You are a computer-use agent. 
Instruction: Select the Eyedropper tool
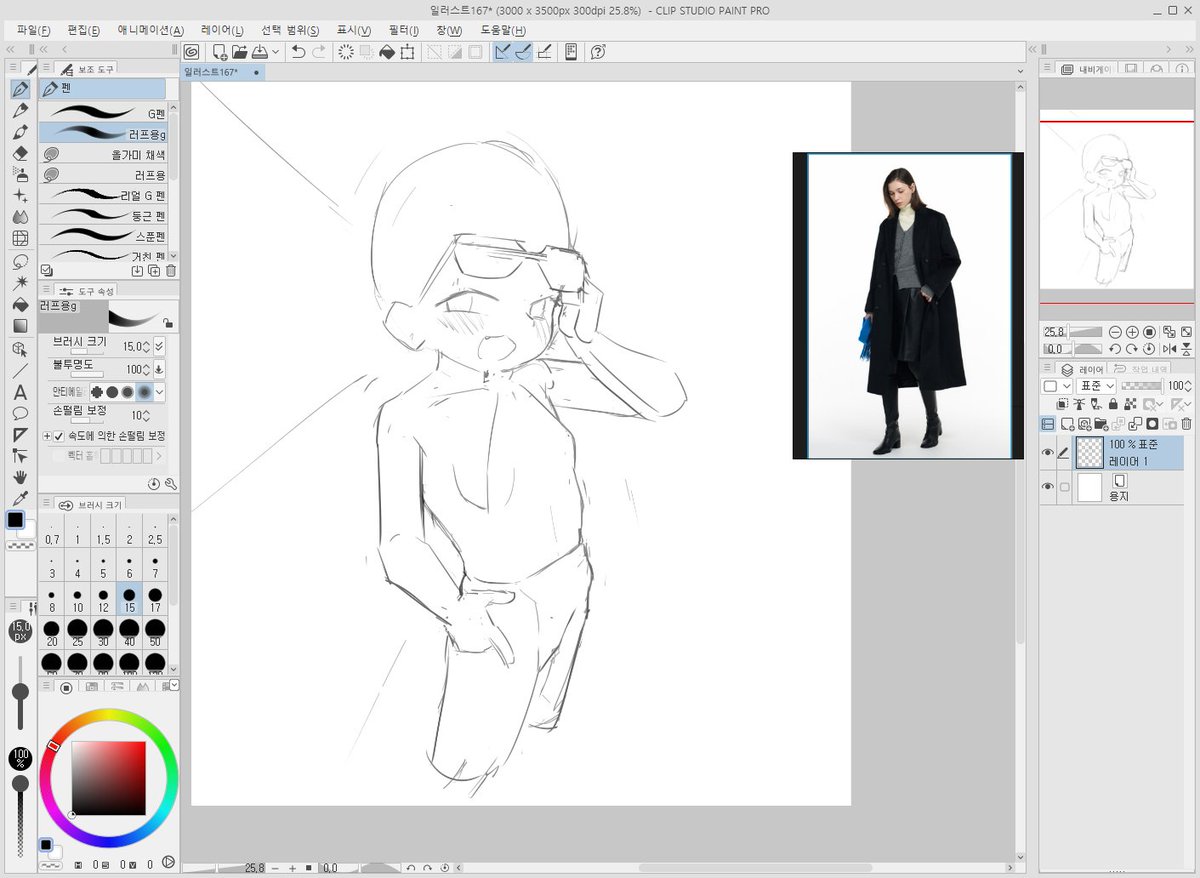point(20,498)
